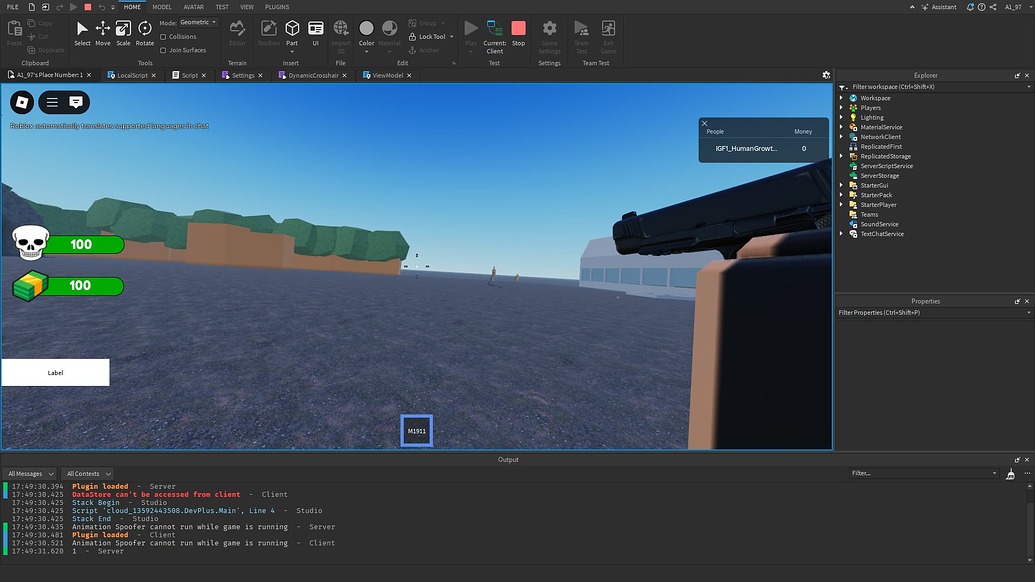This screenshot has height=582, width=1035.
Task: Open the FILE menu
Action: click(x=13, y=7)
